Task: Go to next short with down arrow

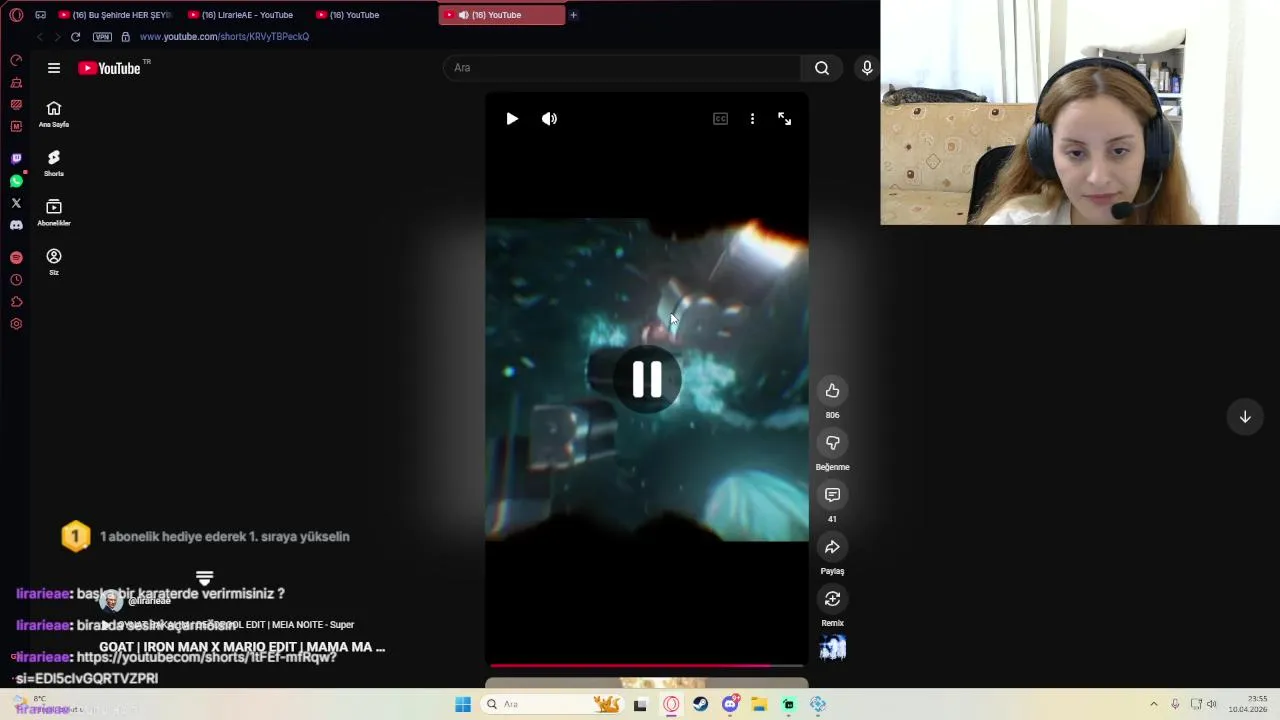Action: (1245, 417)
